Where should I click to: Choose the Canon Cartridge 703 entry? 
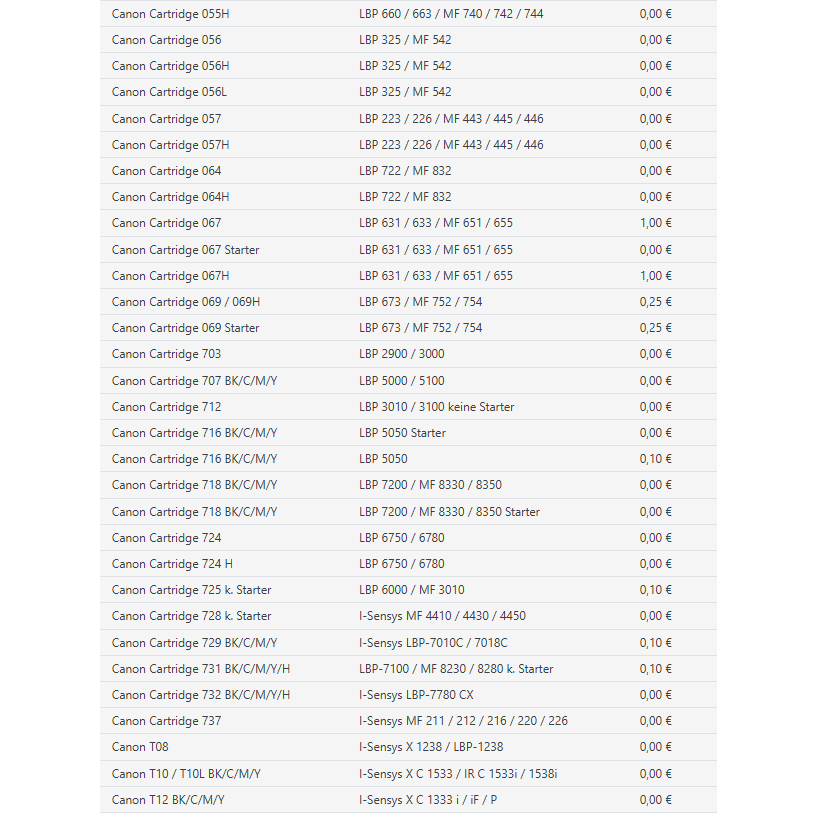click(166, 354)
